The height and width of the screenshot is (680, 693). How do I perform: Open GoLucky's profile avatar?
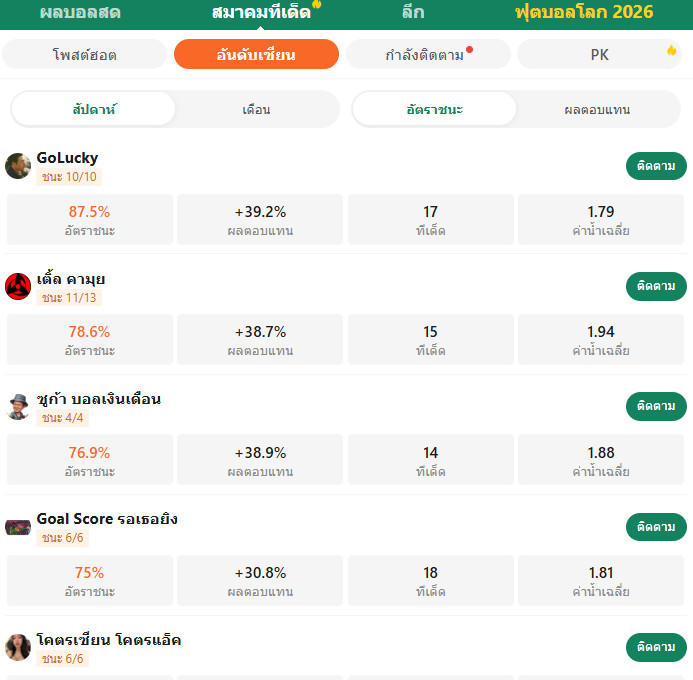[18, 166]
